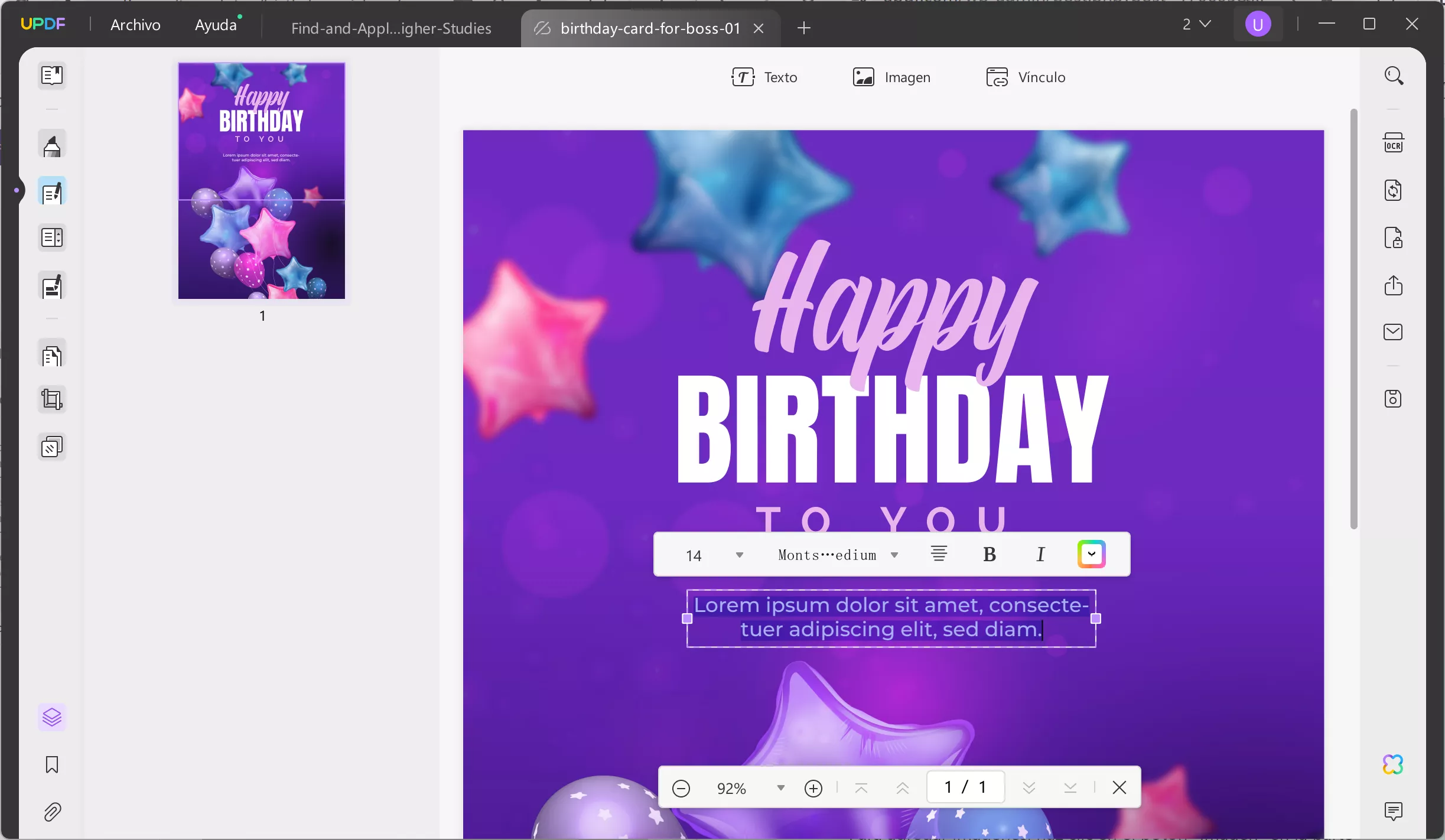Select the Edit PDF tool in sidebar
Viewport: 1445px width, 840px height.
pos(52,191)
